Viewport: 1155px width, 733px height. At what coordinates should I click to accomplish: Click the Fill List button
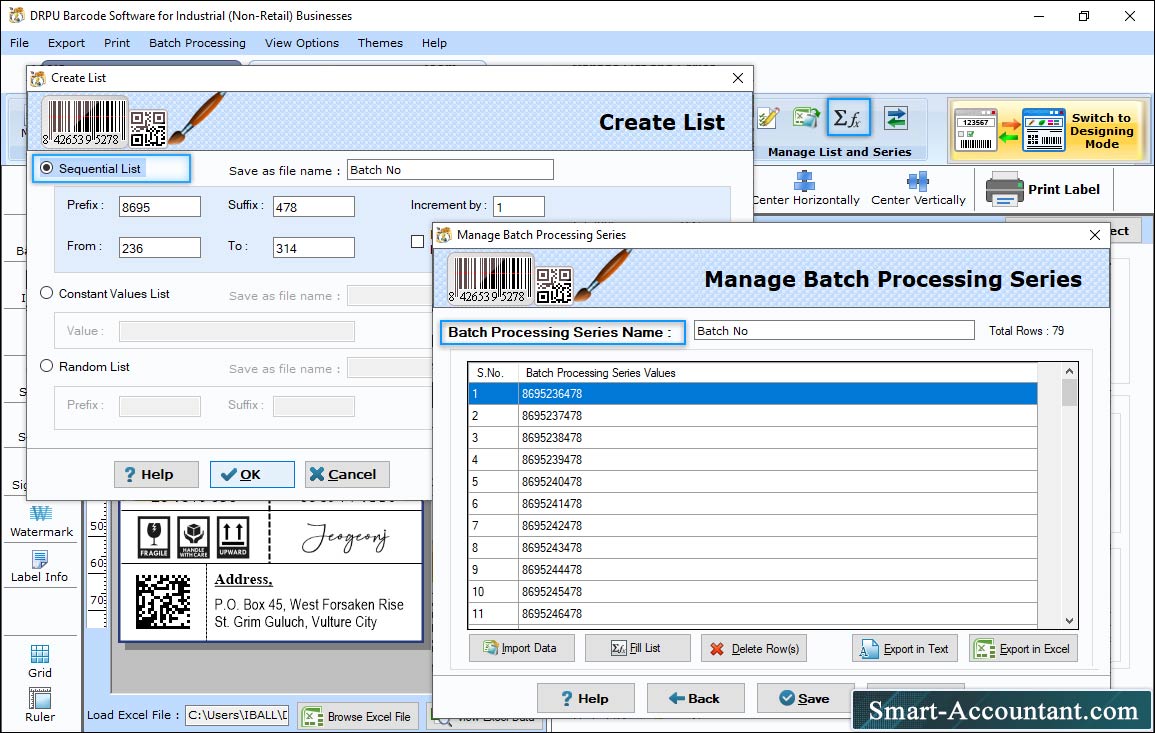(x=637, y=648)
